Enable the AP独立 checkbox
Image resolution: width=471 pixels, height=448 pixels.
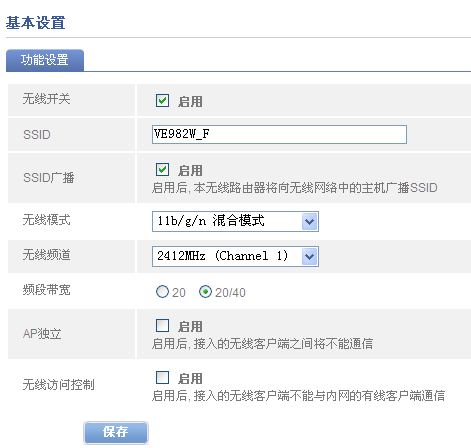tap(162, 325)
